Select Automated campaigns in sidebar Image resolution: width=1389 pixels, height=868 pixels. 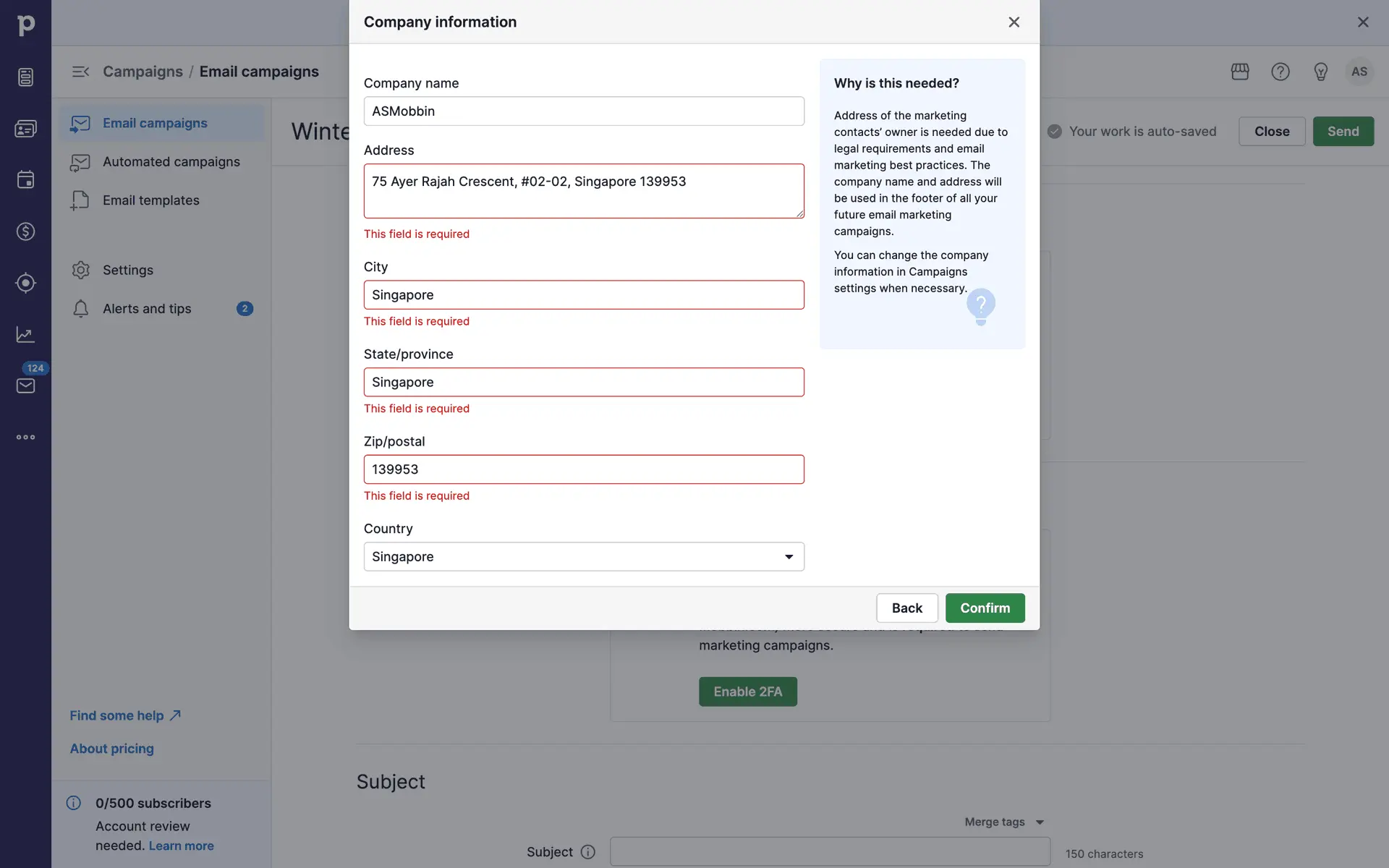click(x=171, y=162)
